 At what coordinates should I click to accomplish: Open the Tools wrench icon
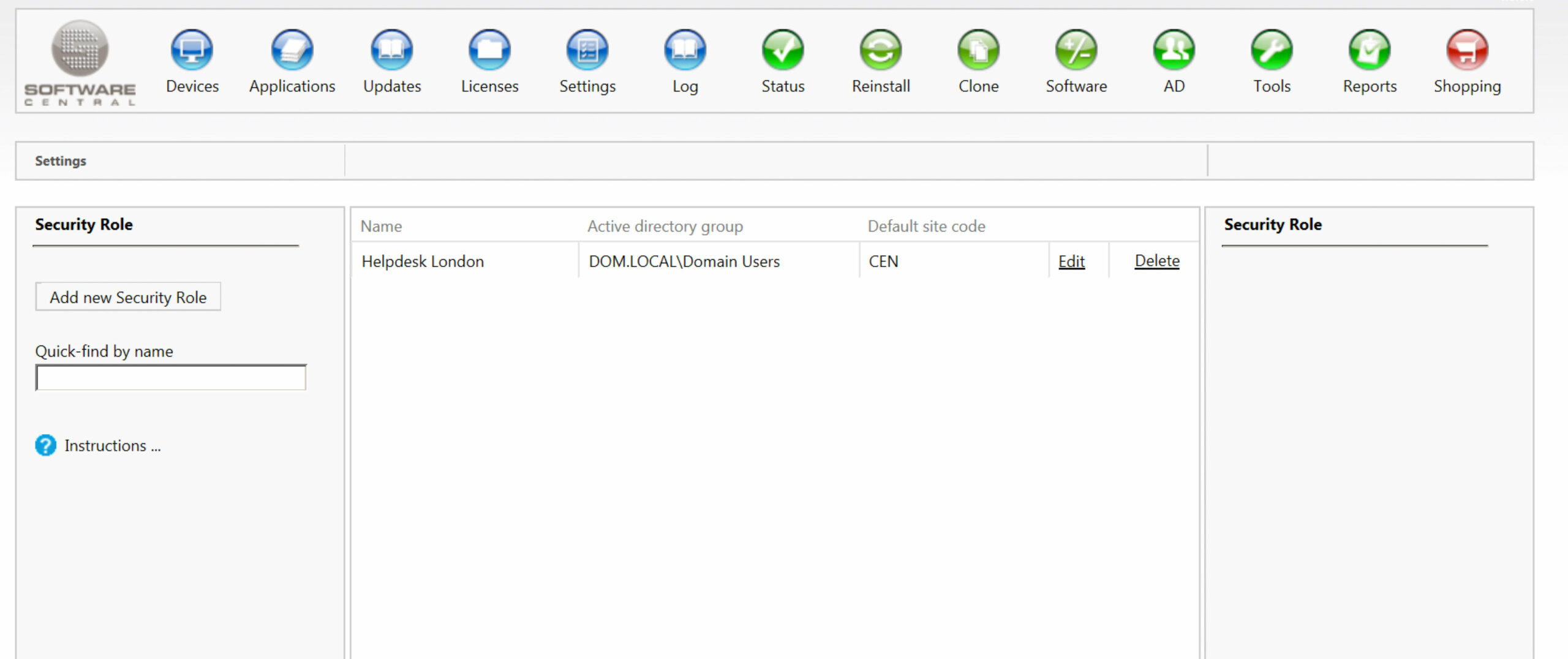(x=1272, y=50)
